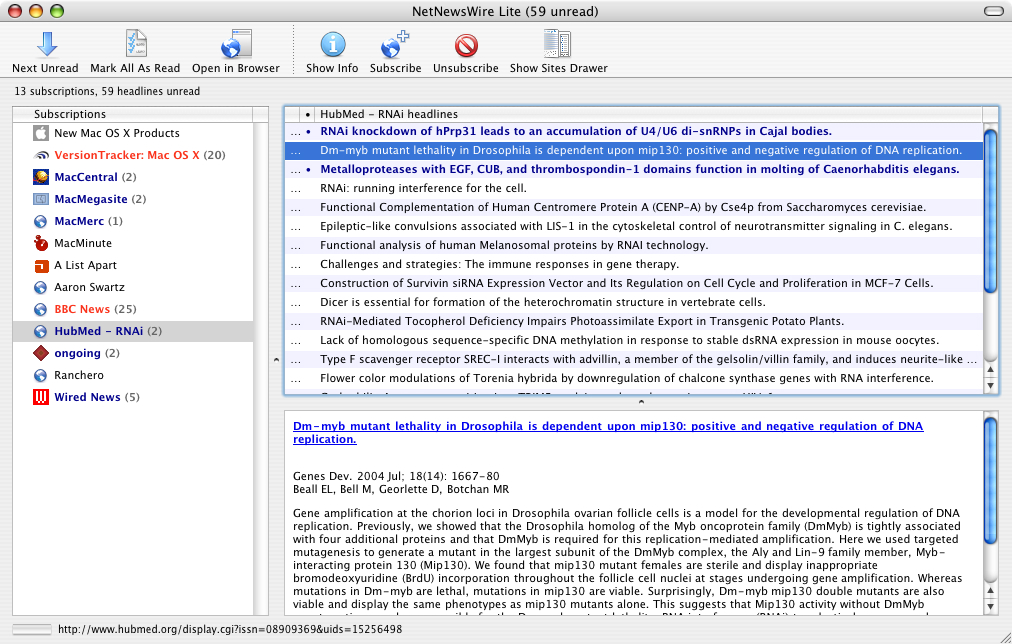Viewport: 1012px width, 644px height.
Task: Click the Unsubscribe icon
Action: (x=466, y=45)
